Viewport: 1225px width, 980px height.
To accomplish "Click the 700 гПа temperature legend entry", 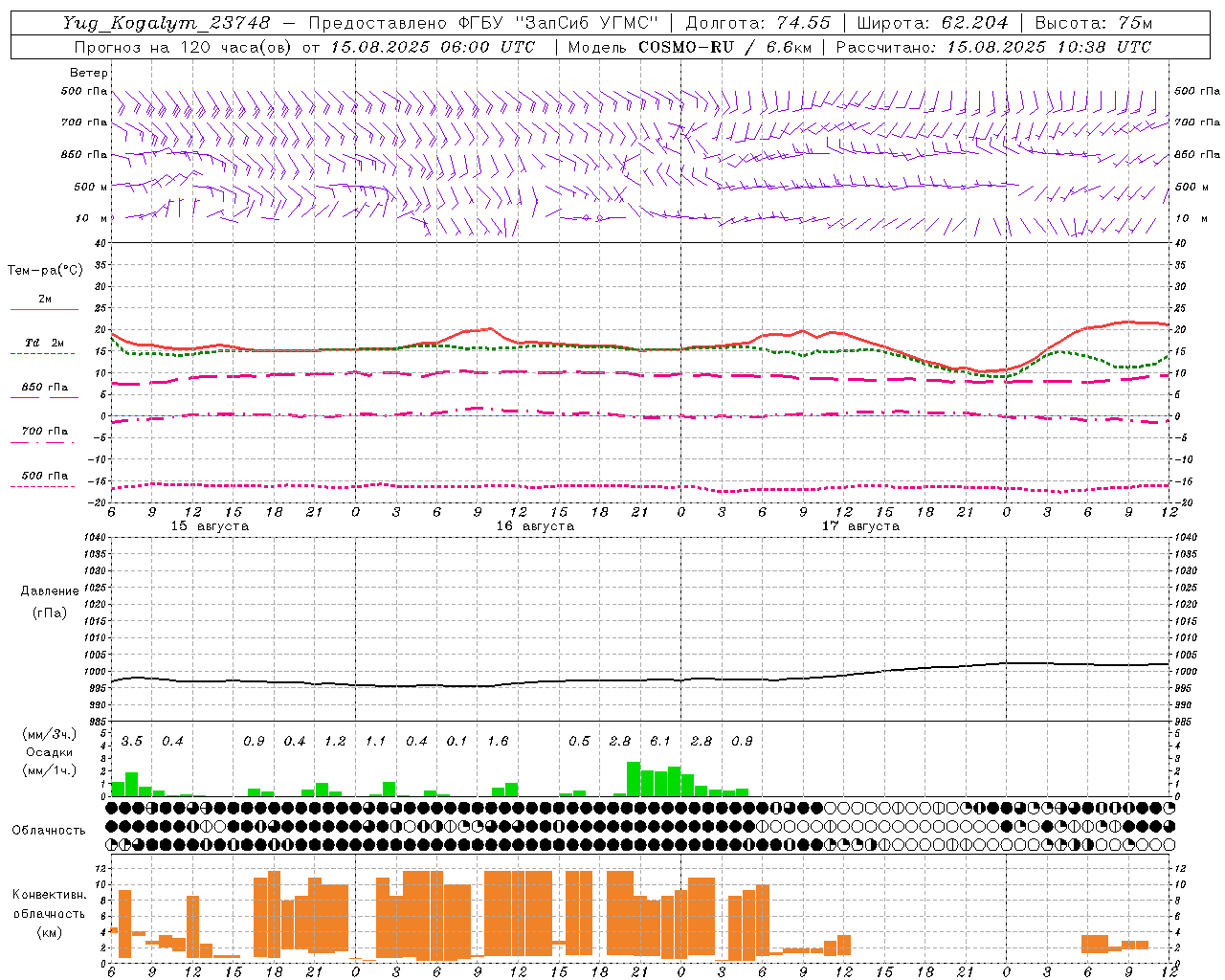I will point(45,432).
